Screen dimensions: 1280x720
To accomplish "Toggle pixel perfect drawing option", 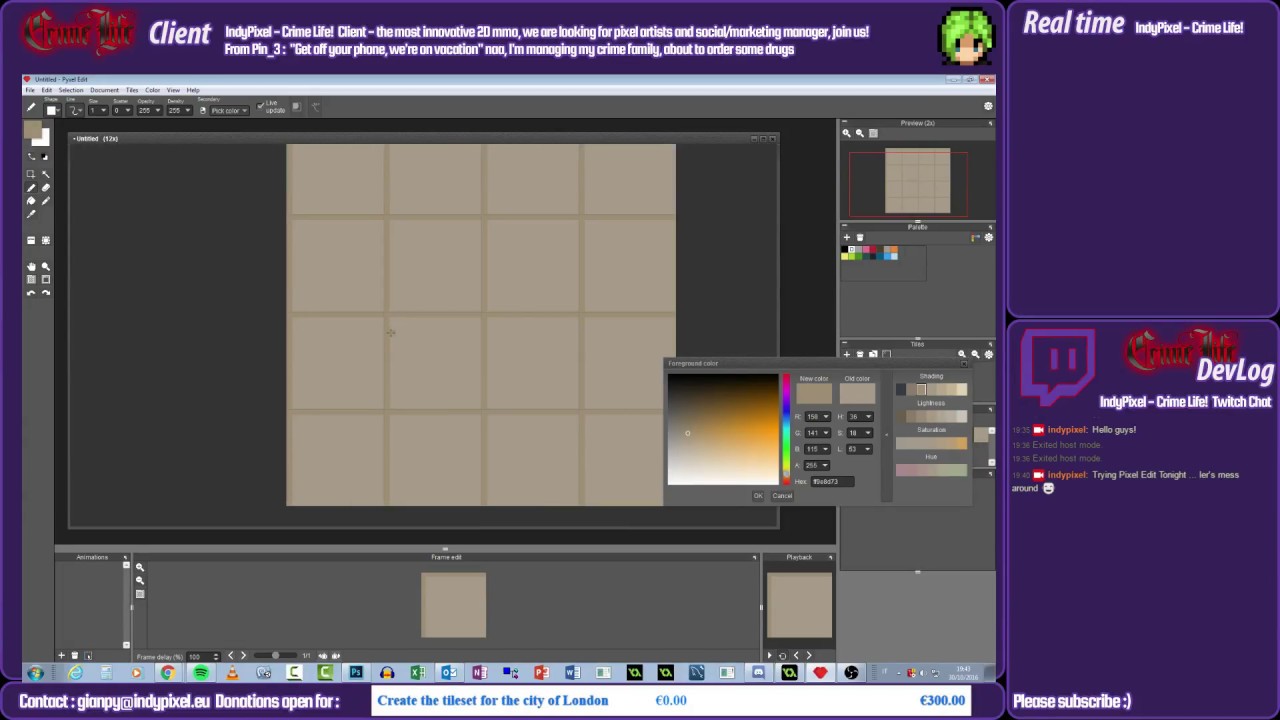I will [315, 107].
